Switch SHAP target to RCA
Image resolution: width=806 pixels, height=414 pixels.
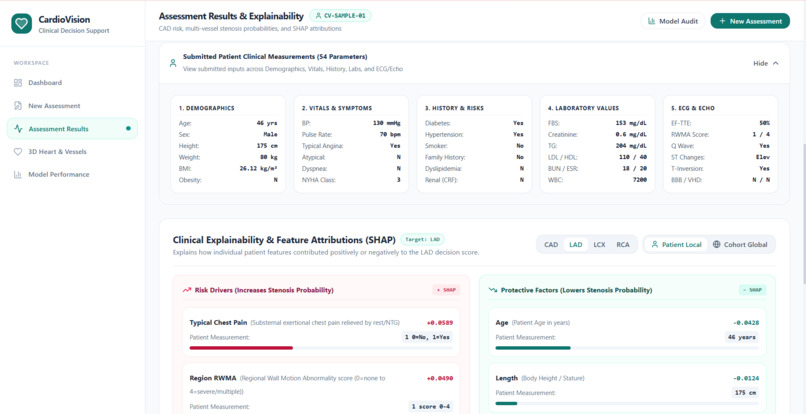tap(622, 245)
